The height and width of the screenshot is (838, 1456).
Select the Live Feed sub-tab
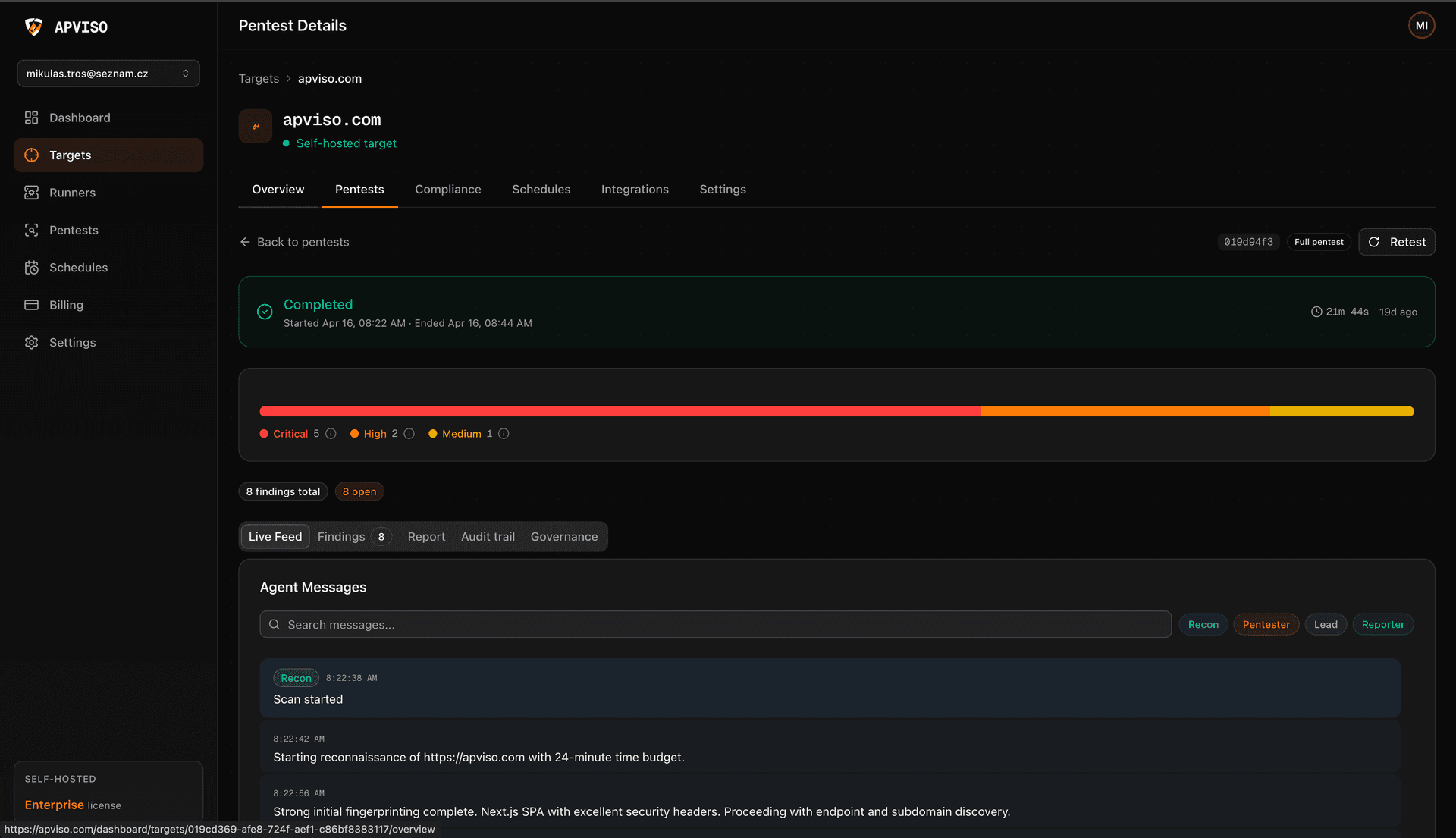(x=275, y=537)
